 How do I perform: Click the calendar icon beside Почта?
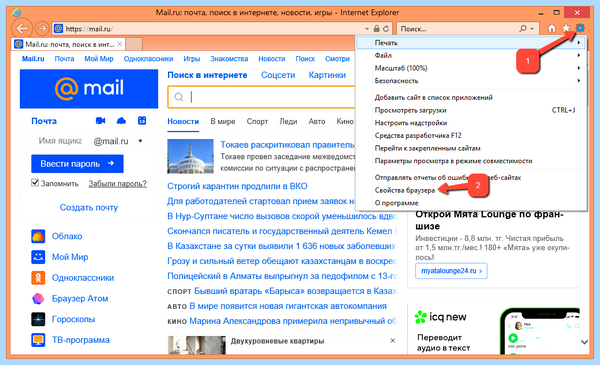142,121
